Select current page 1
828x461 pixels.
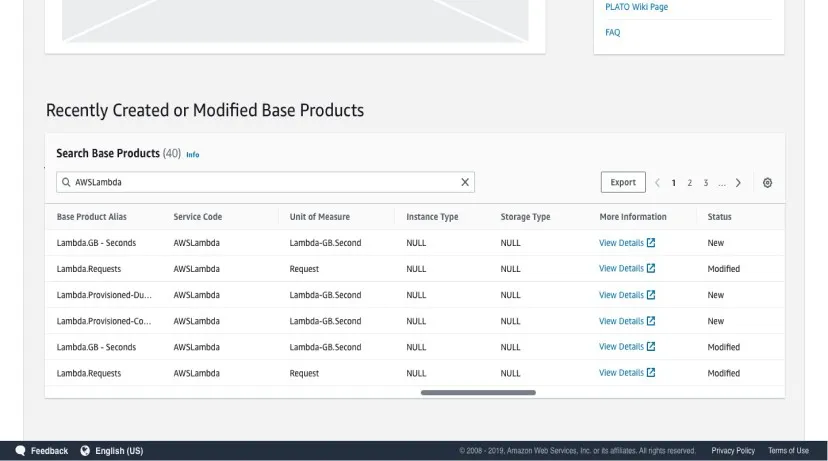(673, 183)
